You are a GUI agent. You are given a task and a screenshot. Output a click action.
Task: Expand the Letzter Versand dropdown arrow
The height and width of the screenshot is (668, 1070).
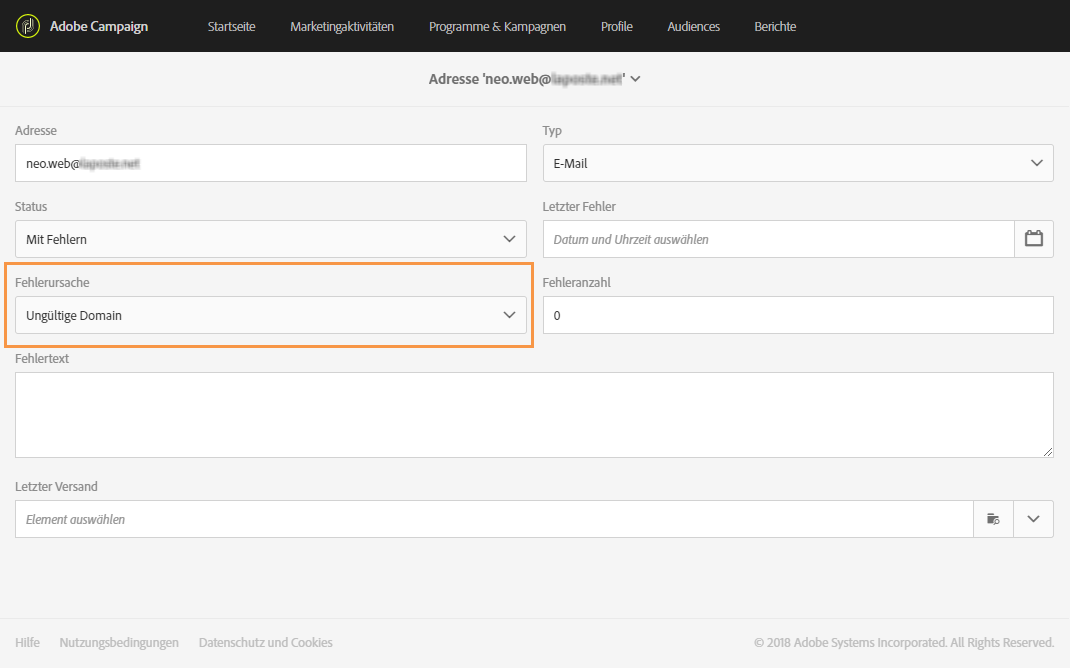pos(1033,519)
